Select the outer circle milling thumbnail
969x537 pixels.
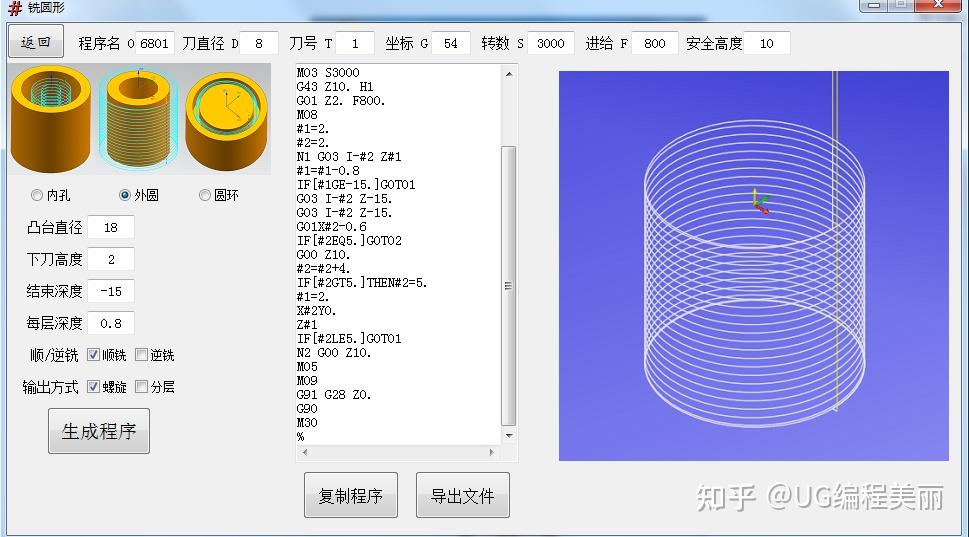(138, 119)
